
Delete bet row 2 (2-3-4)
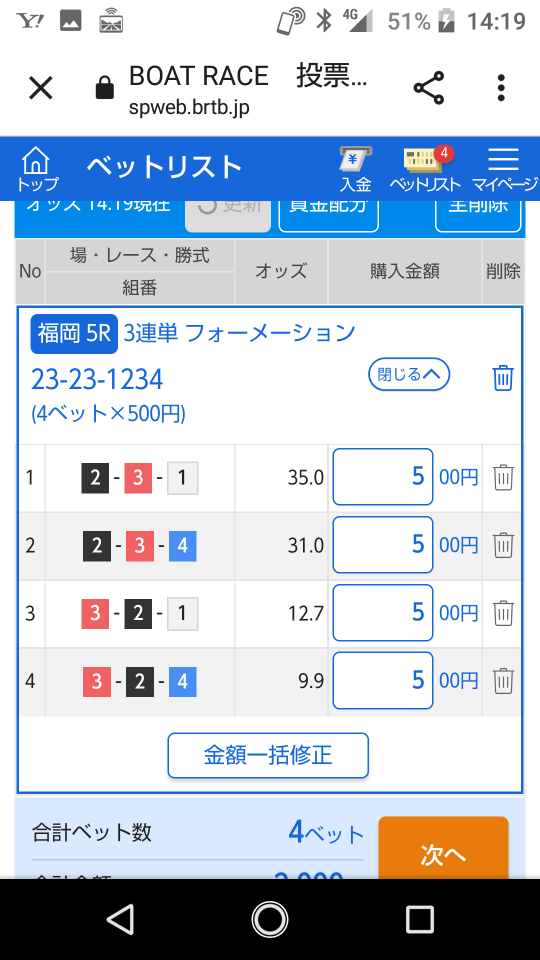point(503,545)
